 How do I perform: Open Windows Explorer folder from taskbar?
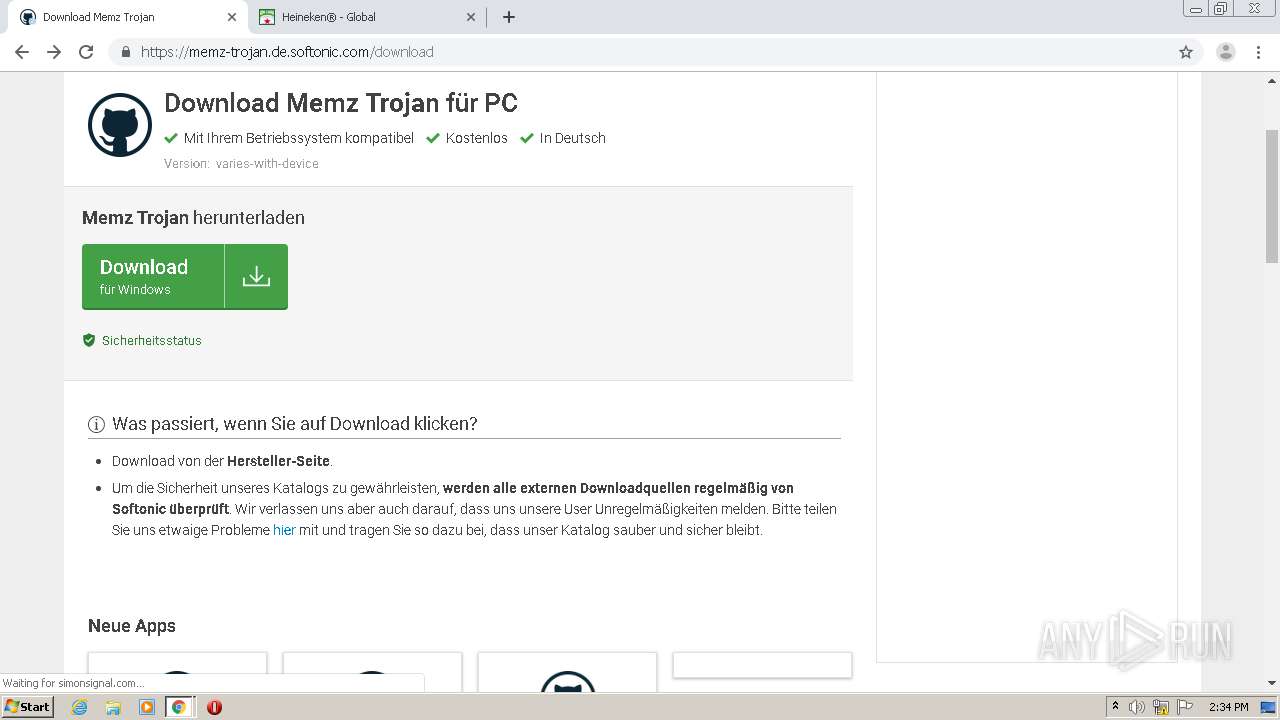[x=113, y=707]
